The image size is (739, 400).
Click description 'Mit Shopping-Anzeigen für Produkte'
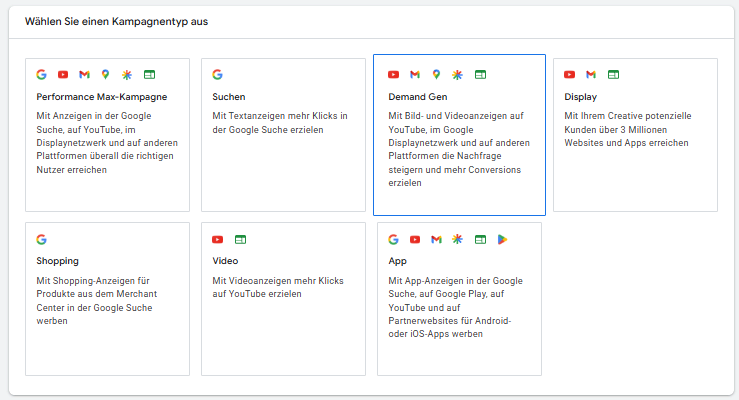coord(97,301)
